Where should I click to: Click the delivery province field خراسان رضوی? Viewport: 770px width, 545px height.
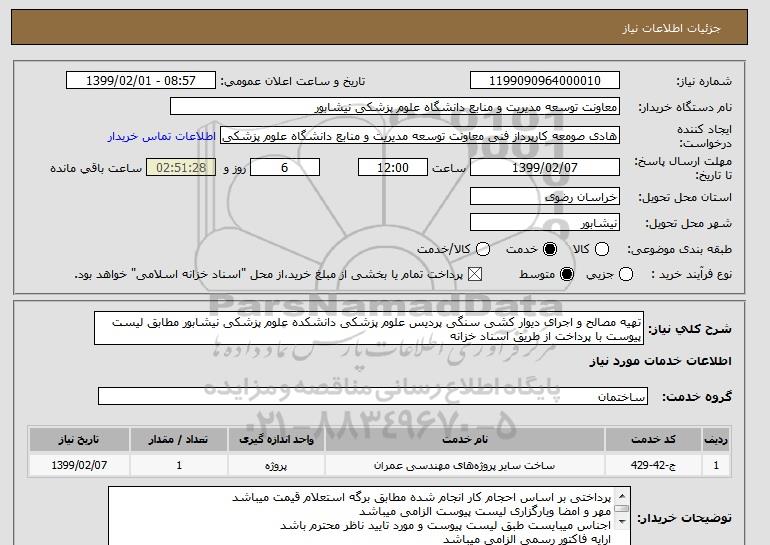[545, 196]
